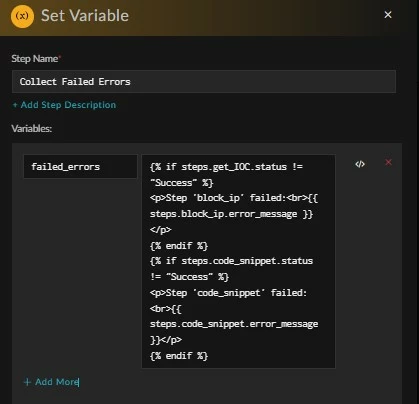Add a step description
The width and height of the screenshot is (419, 404).
64,105
